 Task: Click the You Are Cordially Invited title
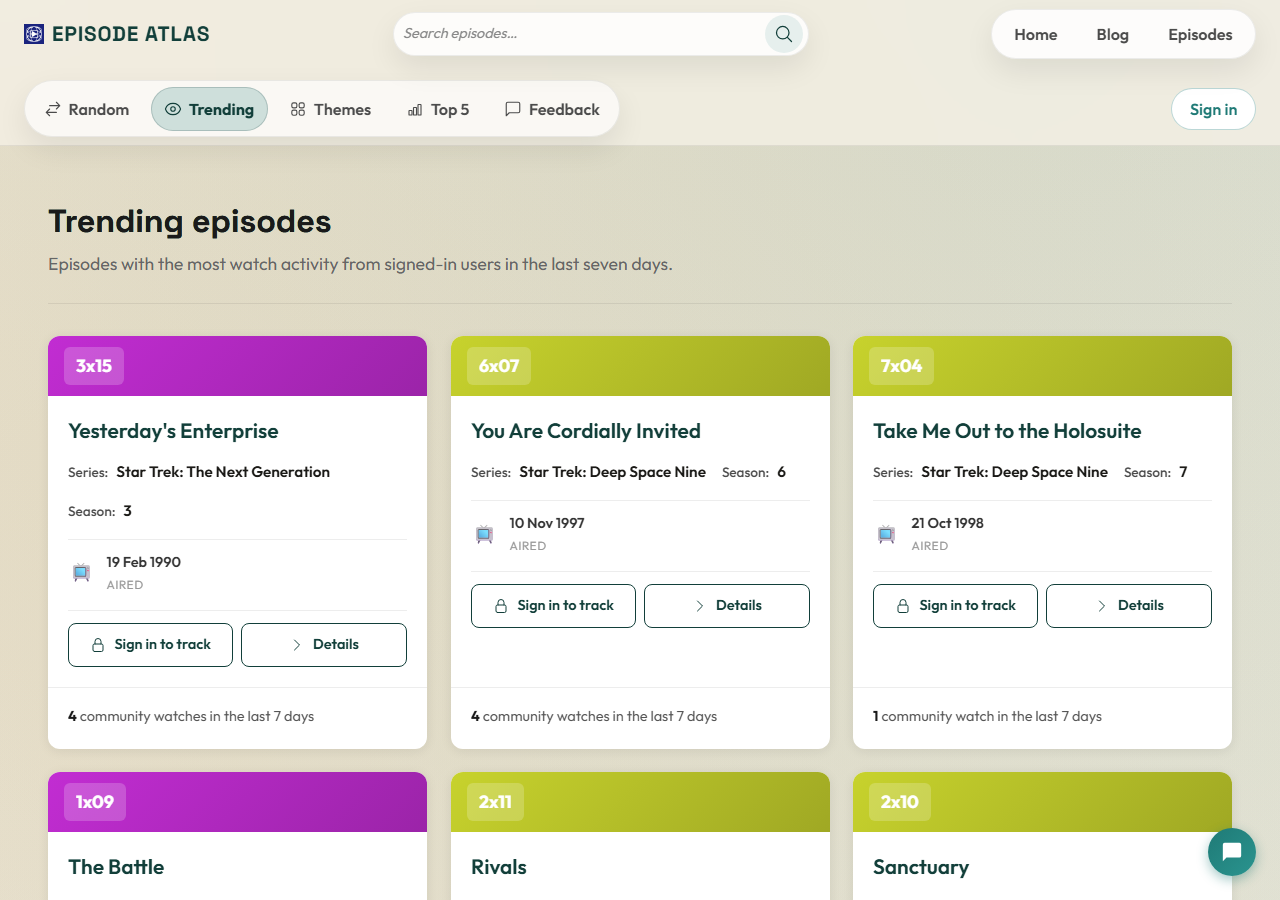(x=586, y=431)
